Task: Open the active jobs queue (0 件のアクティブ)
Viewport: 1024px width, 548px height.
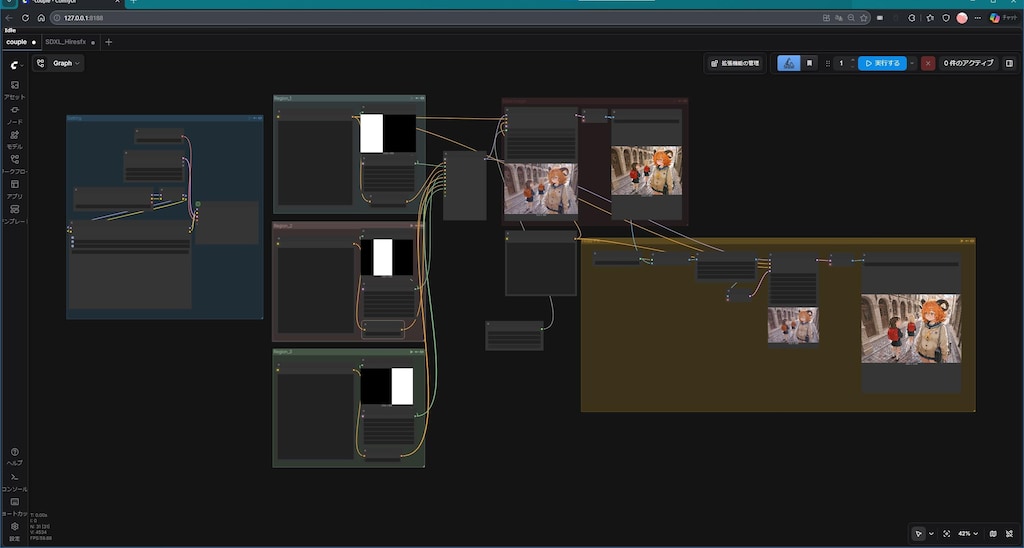Action: [968, 63]
